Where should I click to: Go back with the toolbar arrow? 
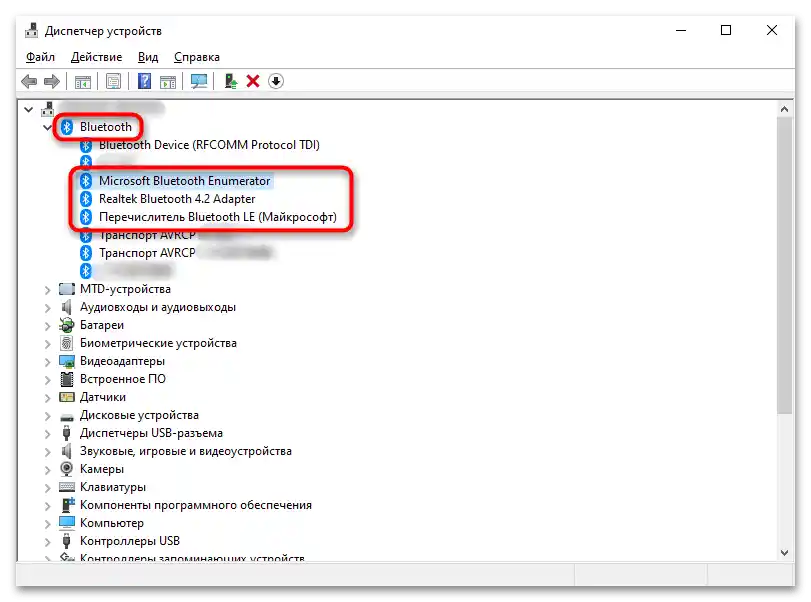[x=29, y=81]
